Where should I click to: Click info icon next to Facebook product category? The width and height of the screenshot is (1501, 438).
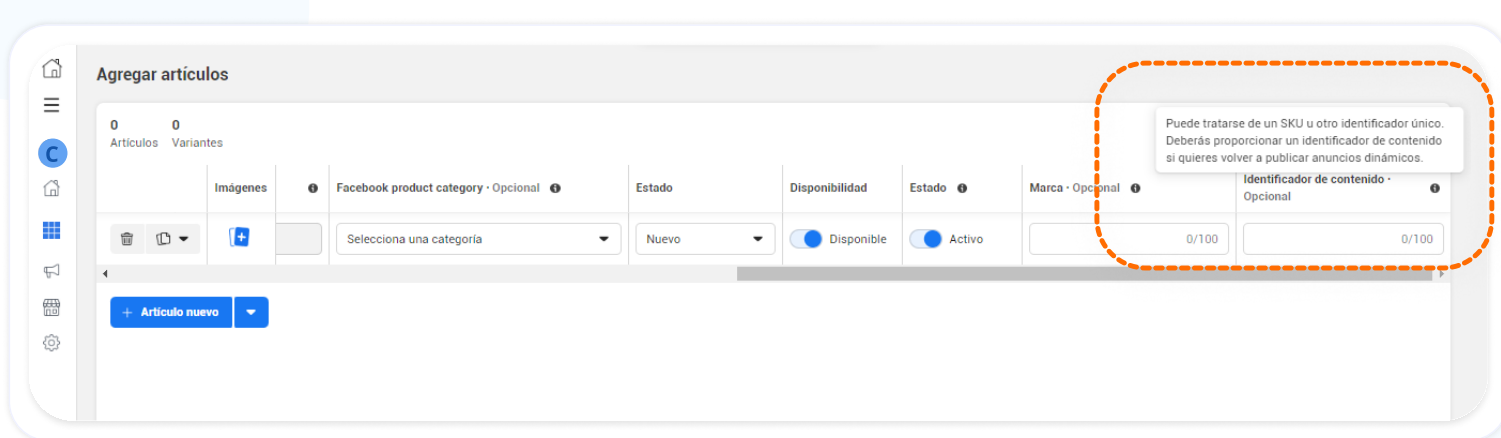tap(555, 188)
